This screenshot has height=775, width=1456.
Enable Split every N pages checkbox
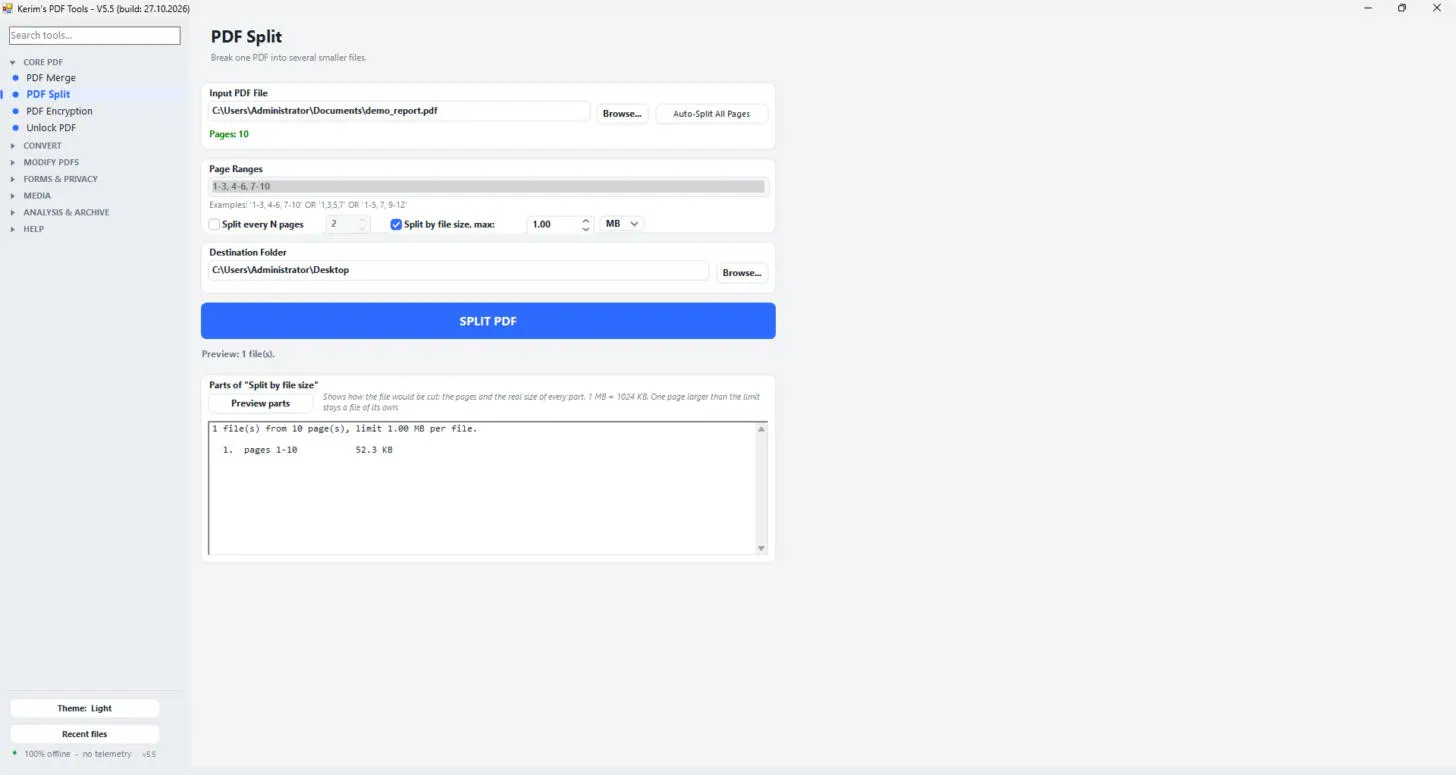[x=214, y=225]
